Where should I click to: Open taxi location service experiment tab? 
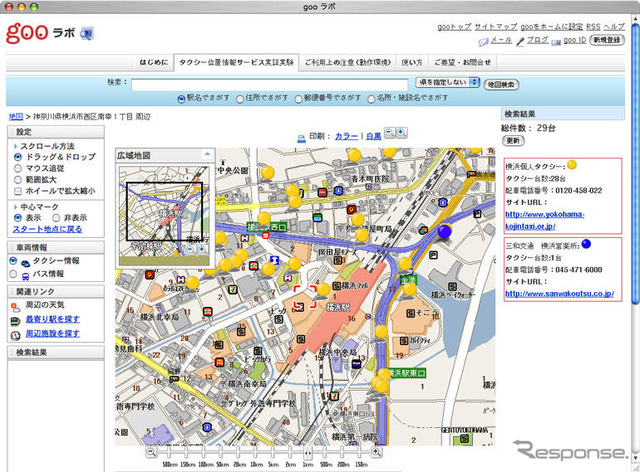coord(236,62)
